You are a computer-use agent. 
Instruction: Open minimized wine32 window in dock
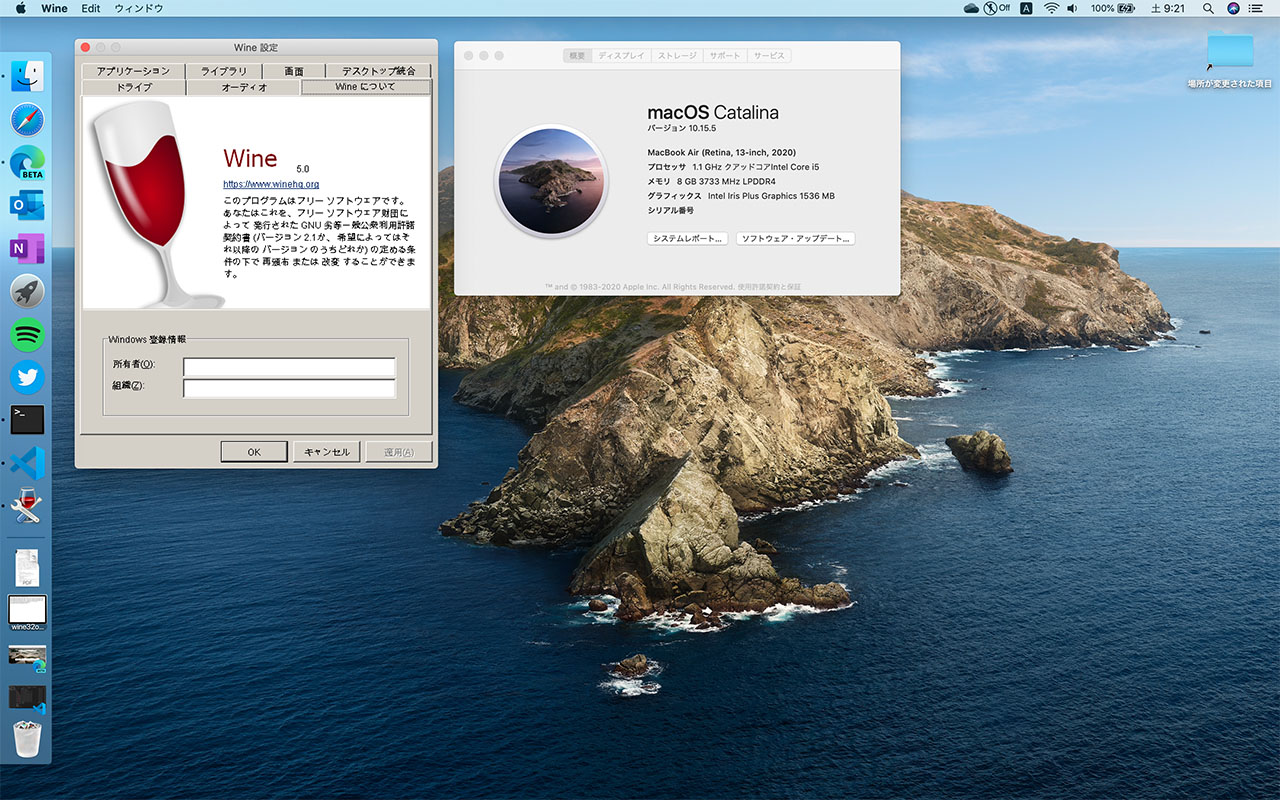[x=27, y=612]
